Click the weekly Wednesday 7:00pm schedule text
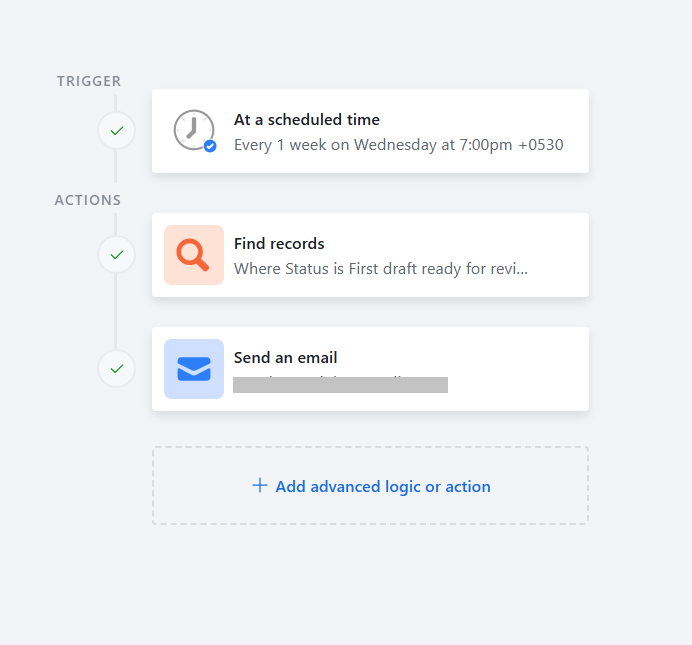 398,145
